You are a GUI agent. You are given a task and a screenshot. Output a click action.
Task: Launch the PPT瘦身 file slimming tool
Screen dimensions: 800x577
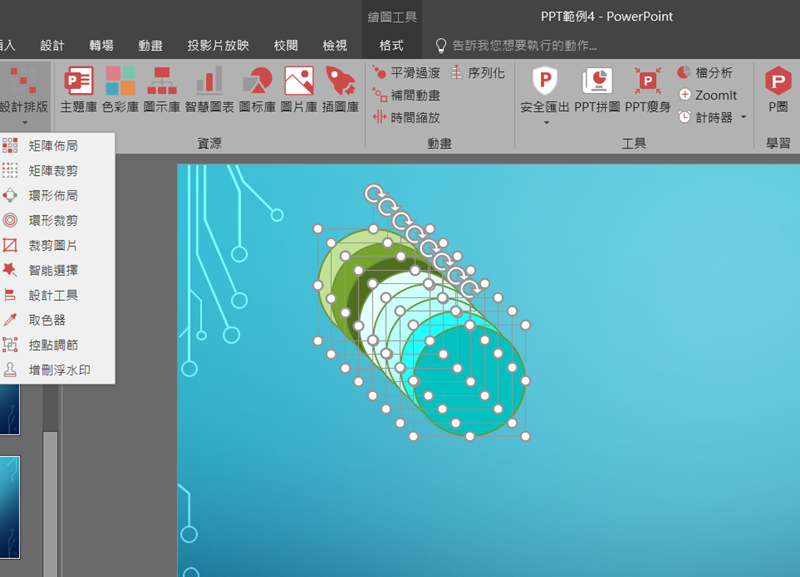pos(647,89)
